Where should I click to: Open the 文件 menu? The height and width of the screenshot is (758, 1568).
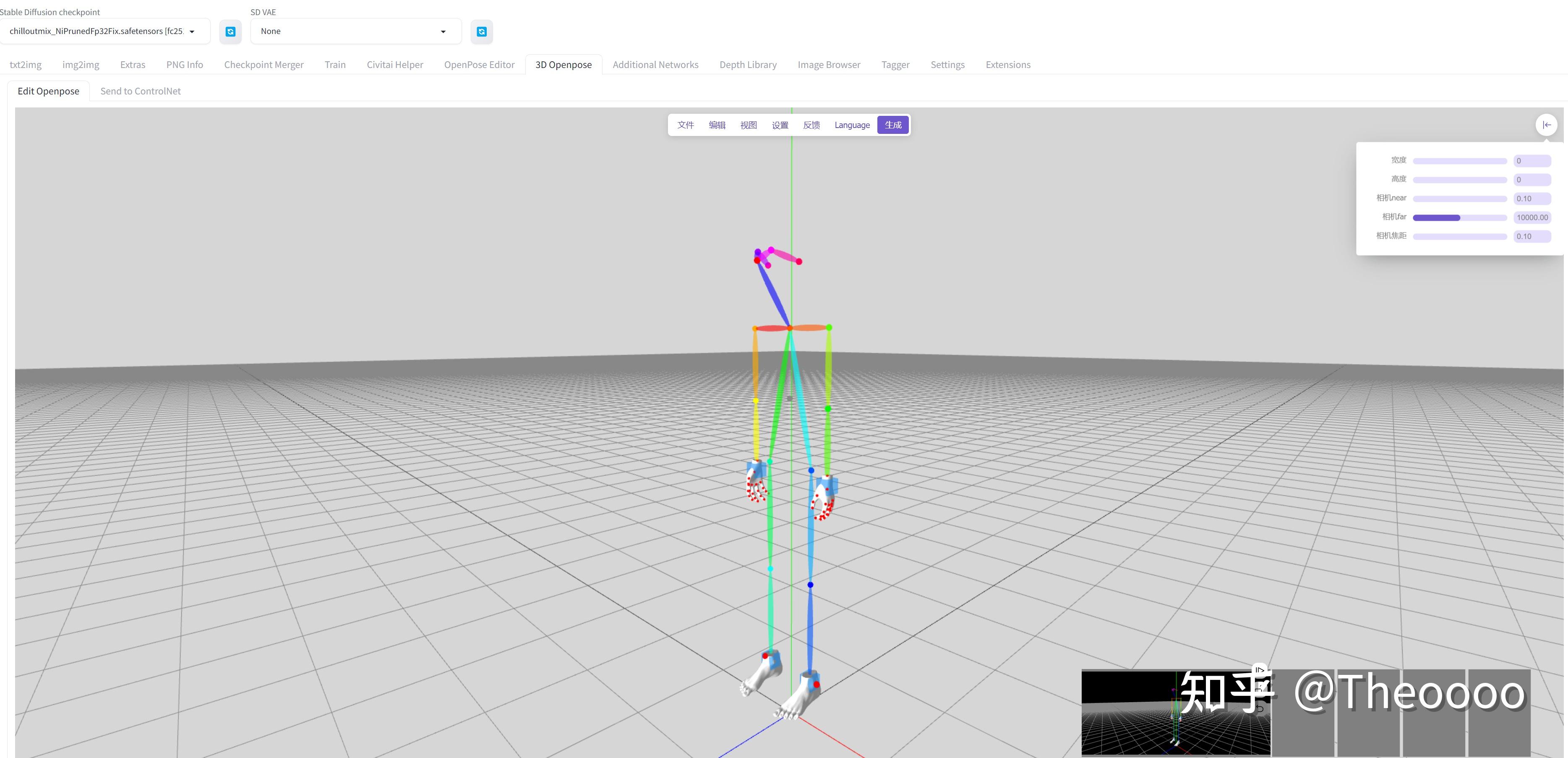685,125
